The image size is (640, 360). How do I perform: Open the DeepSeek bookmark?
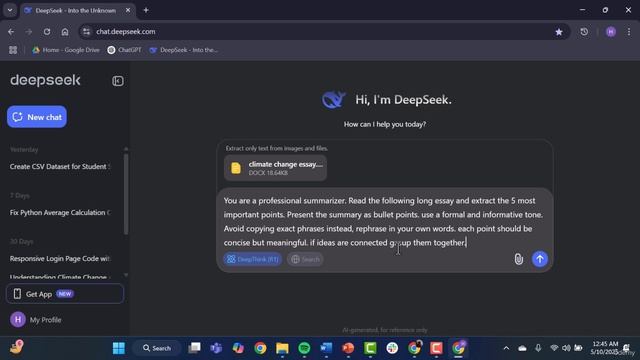pyautogui.click(x=184, y=50)
